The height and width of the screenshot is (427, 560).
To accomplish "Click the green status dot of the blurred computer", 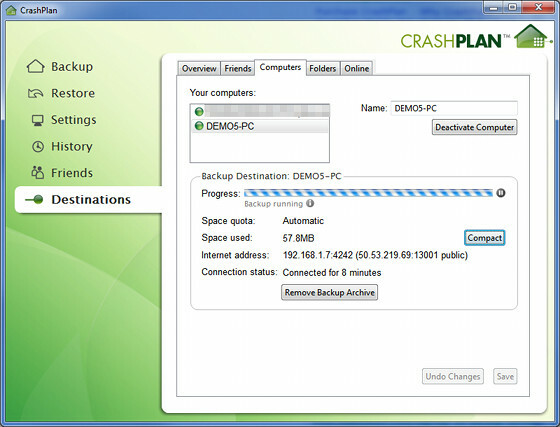I will [x=199, y=111].
